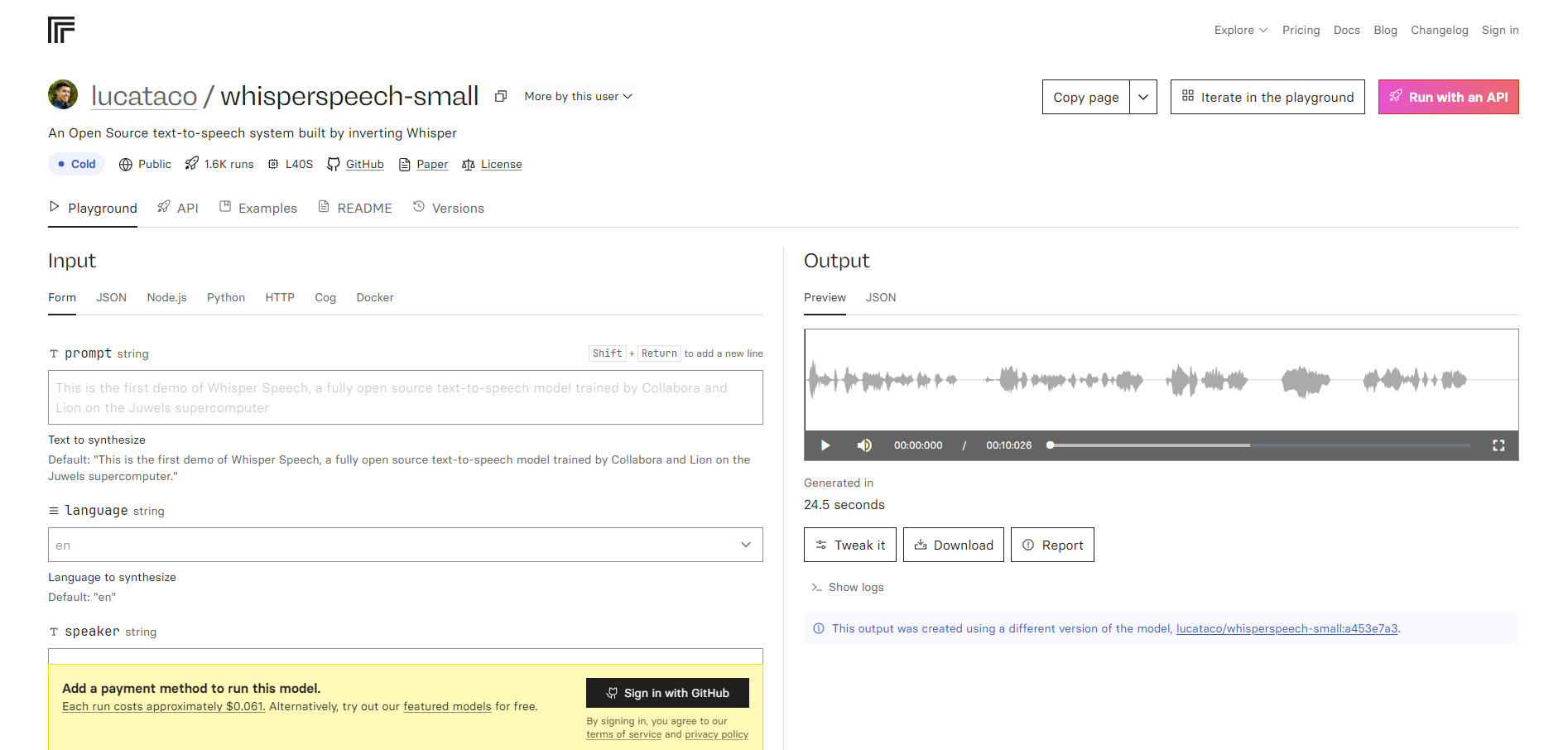The height and width of the screenshot is (750, 1568).
Task: Open the privacy policy link
Action: [x=717, y=734]
